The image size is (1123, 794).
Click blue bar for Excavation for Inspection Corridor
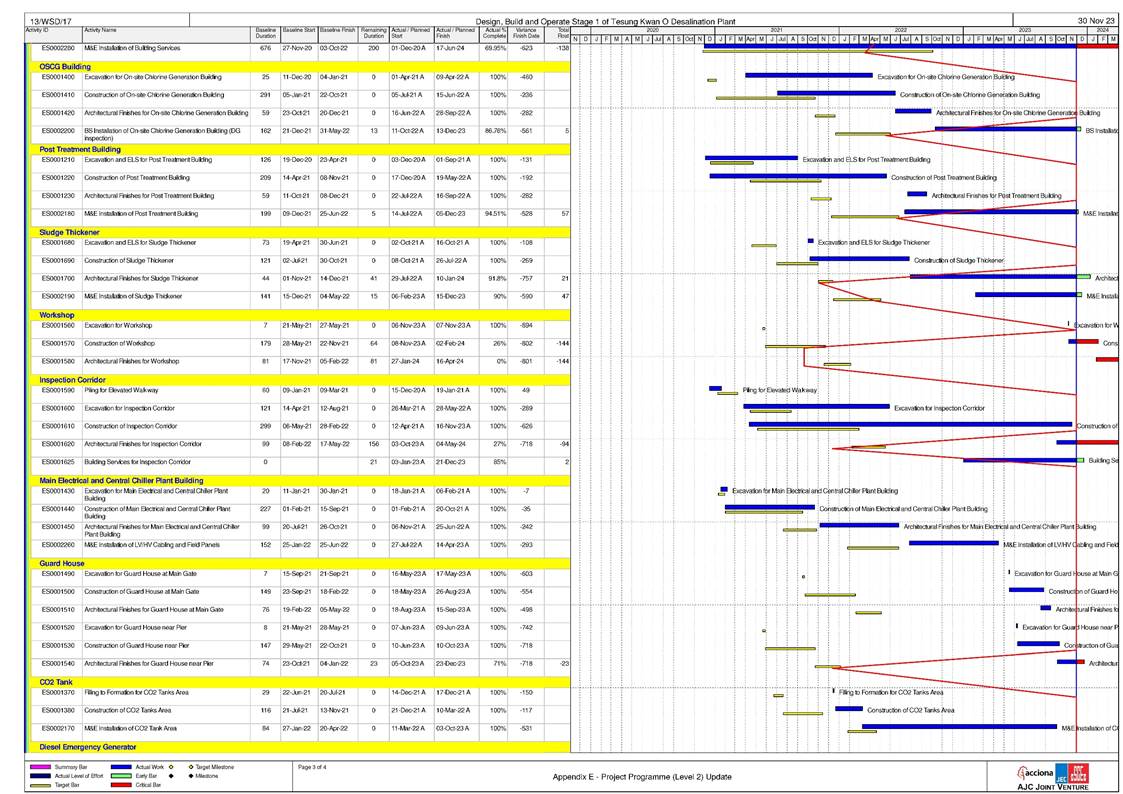pyautogui.click(x=815, y=407)
